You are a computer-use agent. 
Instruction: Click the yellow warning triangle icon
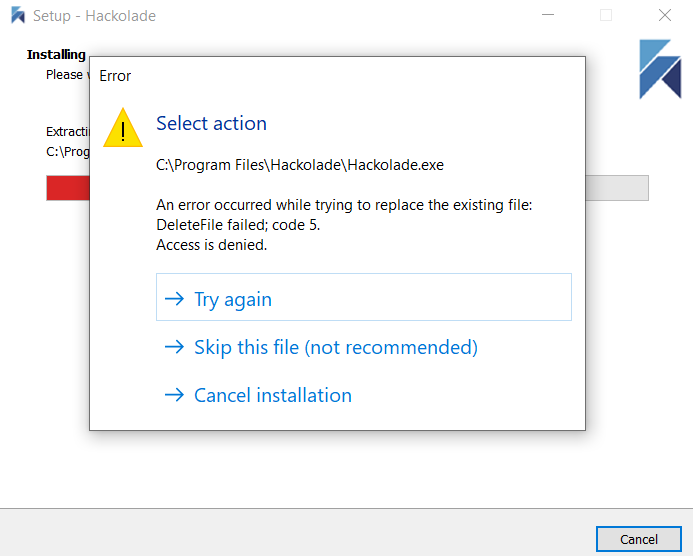tap(123, 129)
